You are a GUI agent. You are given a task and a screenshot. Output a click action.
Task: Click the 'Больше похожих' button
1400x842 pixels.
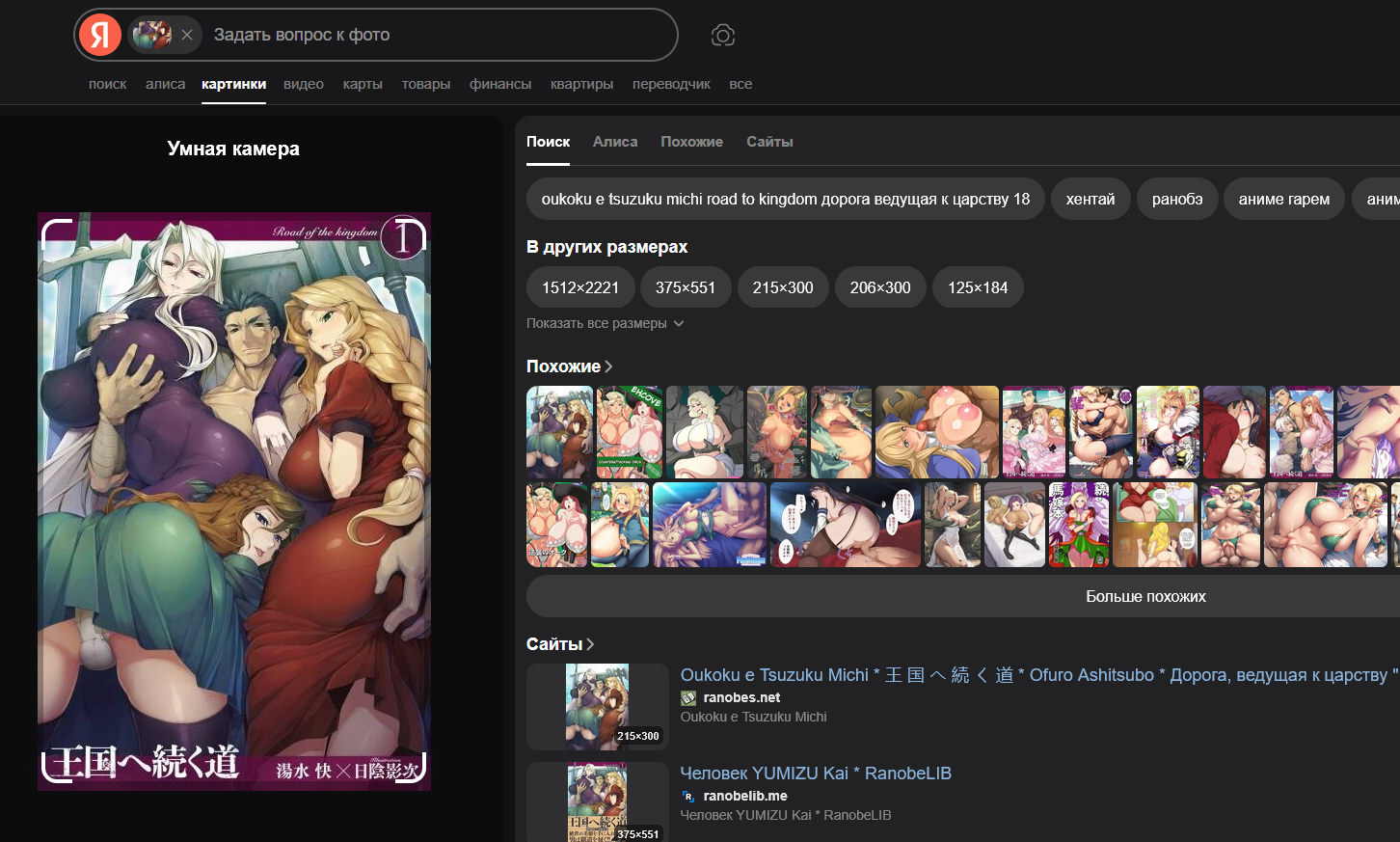[1145, 596]
